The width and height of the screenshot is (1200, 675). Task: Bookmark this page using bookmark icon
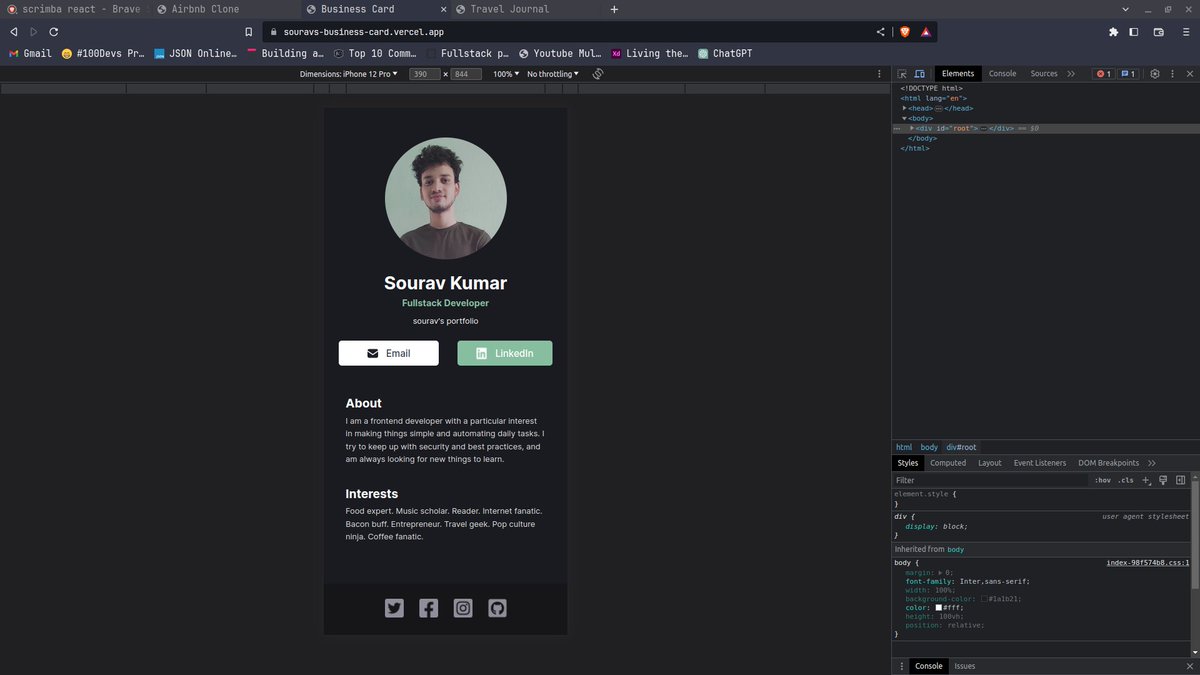click(249, 32)
